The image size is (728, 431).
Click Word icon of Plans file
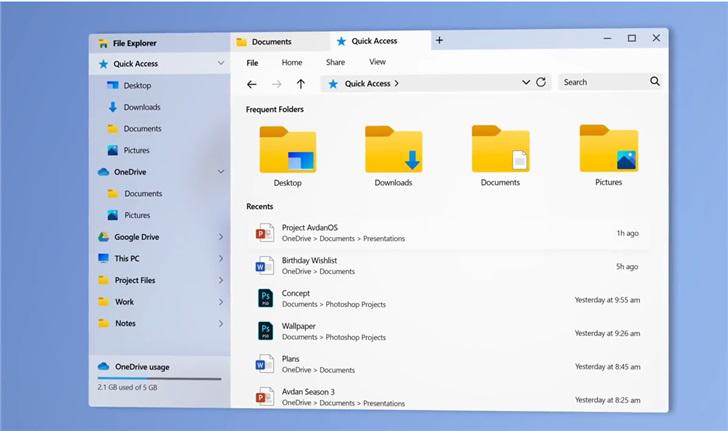pos(265,364)
